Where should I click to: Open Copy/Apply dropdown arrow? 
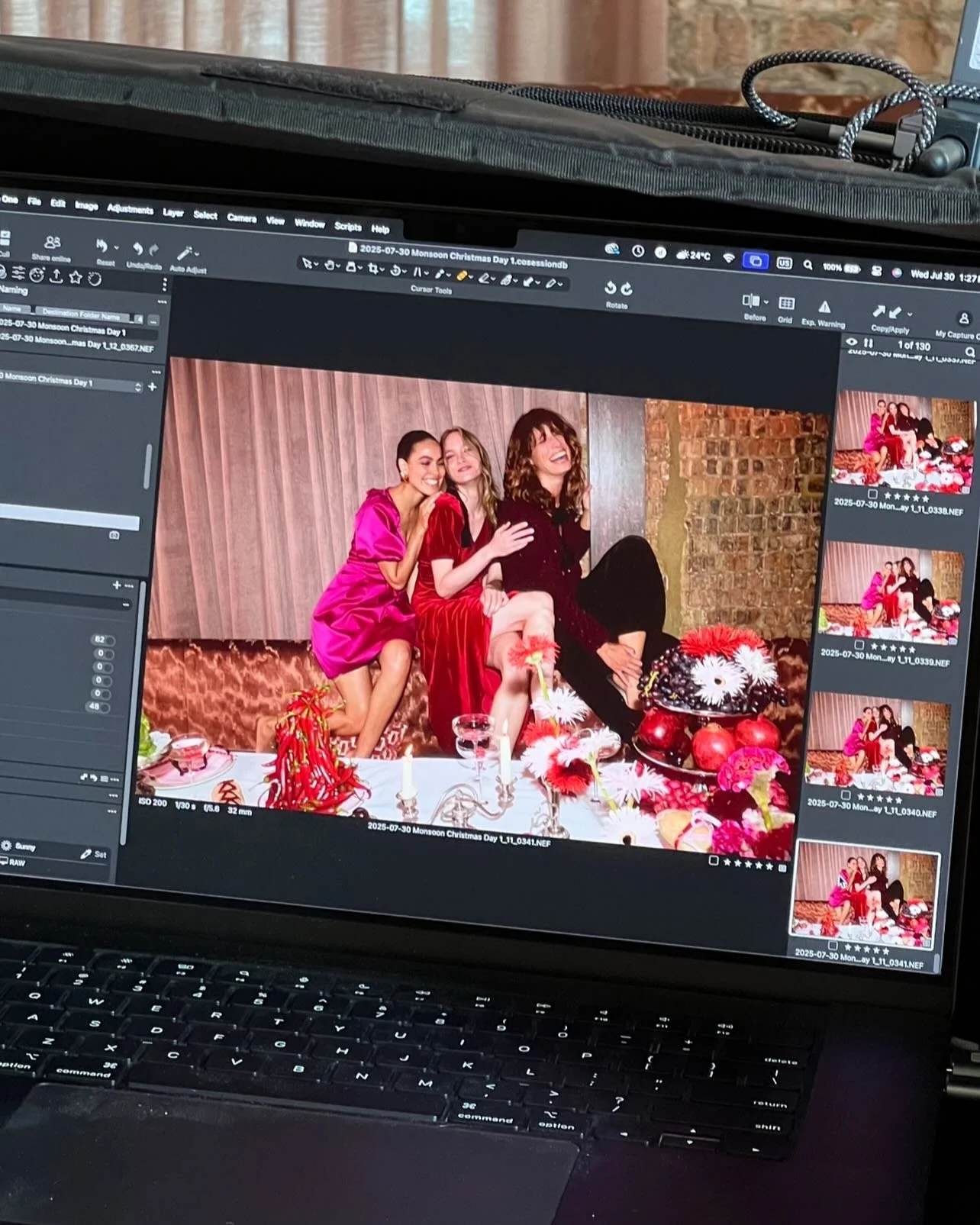[910, 314]
